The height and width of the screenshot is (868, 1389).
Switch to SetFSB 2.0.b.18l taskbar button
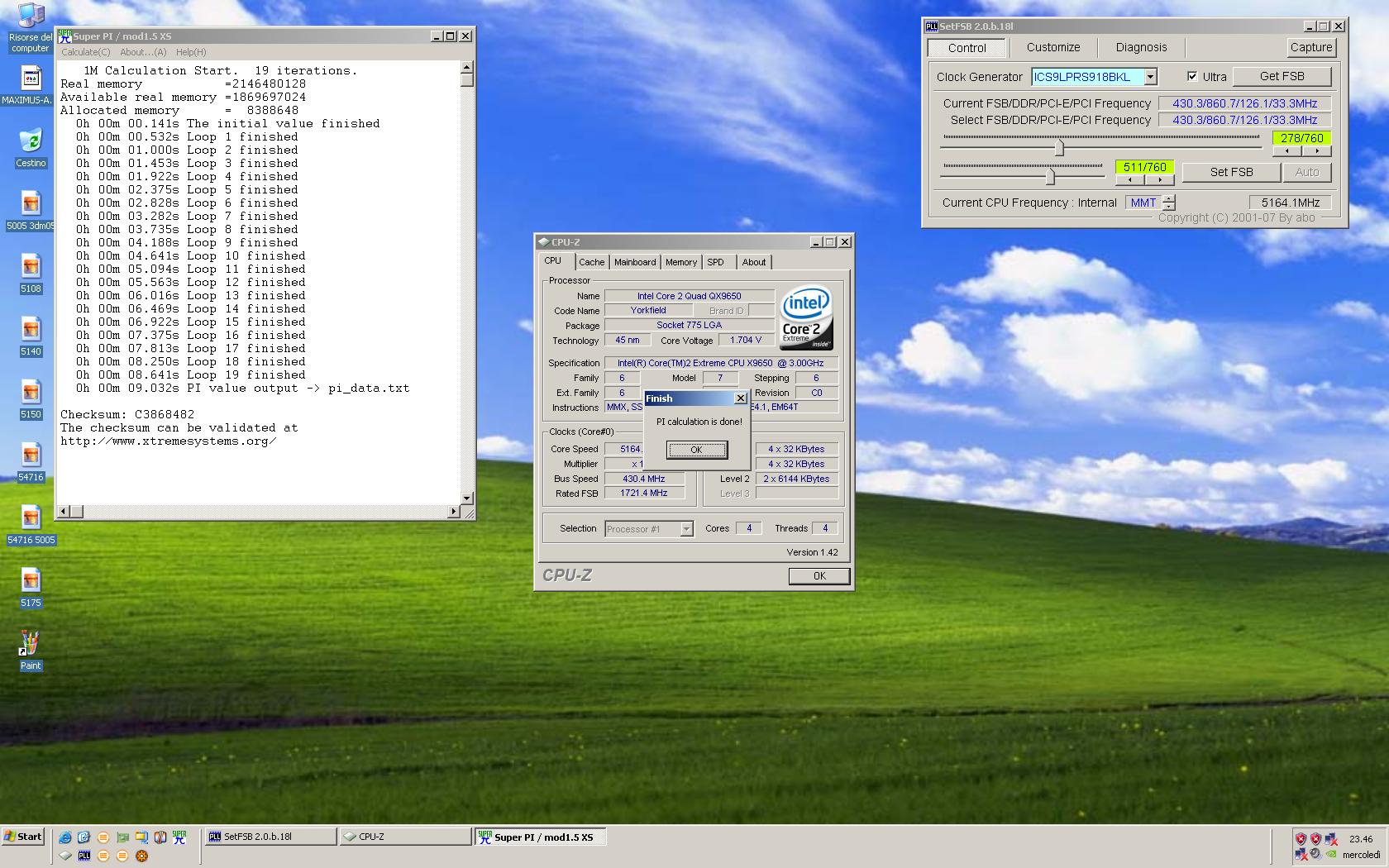tap(270, 837)
